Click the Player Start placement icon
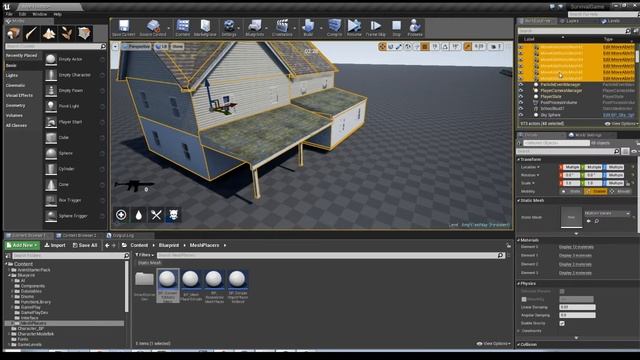 point(51,122)
